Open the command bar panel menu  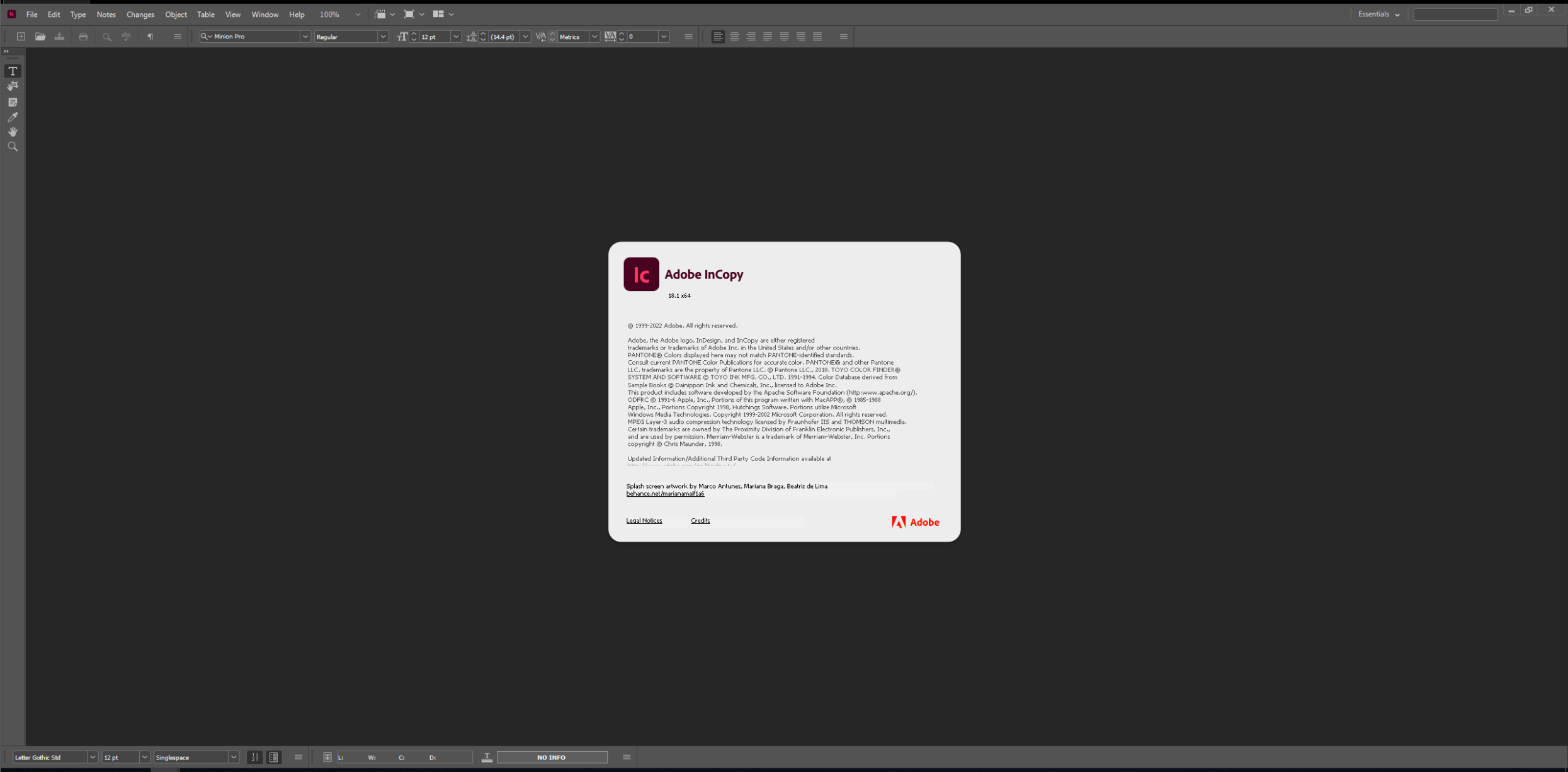click(x=178, y=37)
